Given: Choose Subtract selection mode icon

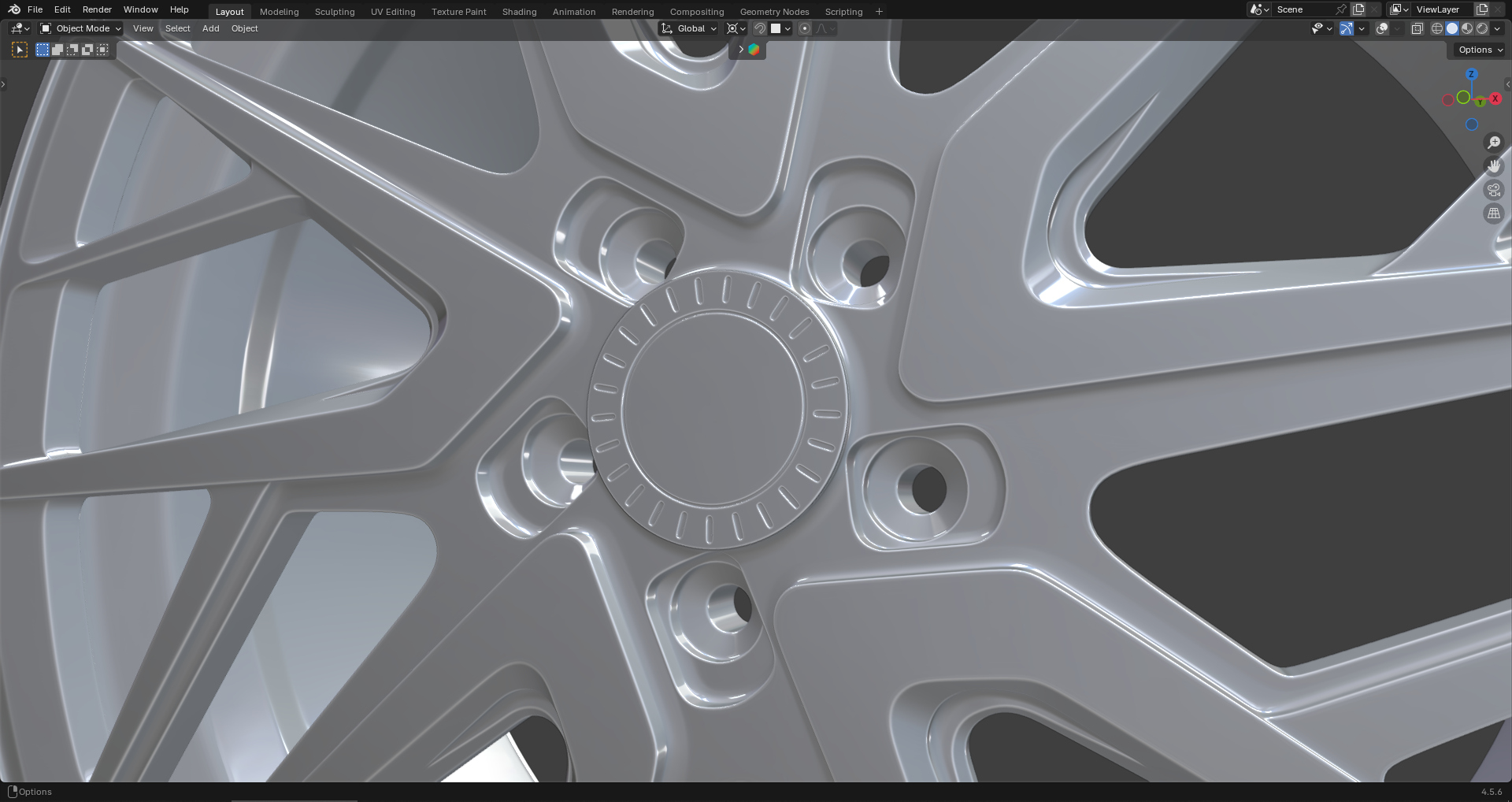Looking at the screenshot, I should click(72, 50).
